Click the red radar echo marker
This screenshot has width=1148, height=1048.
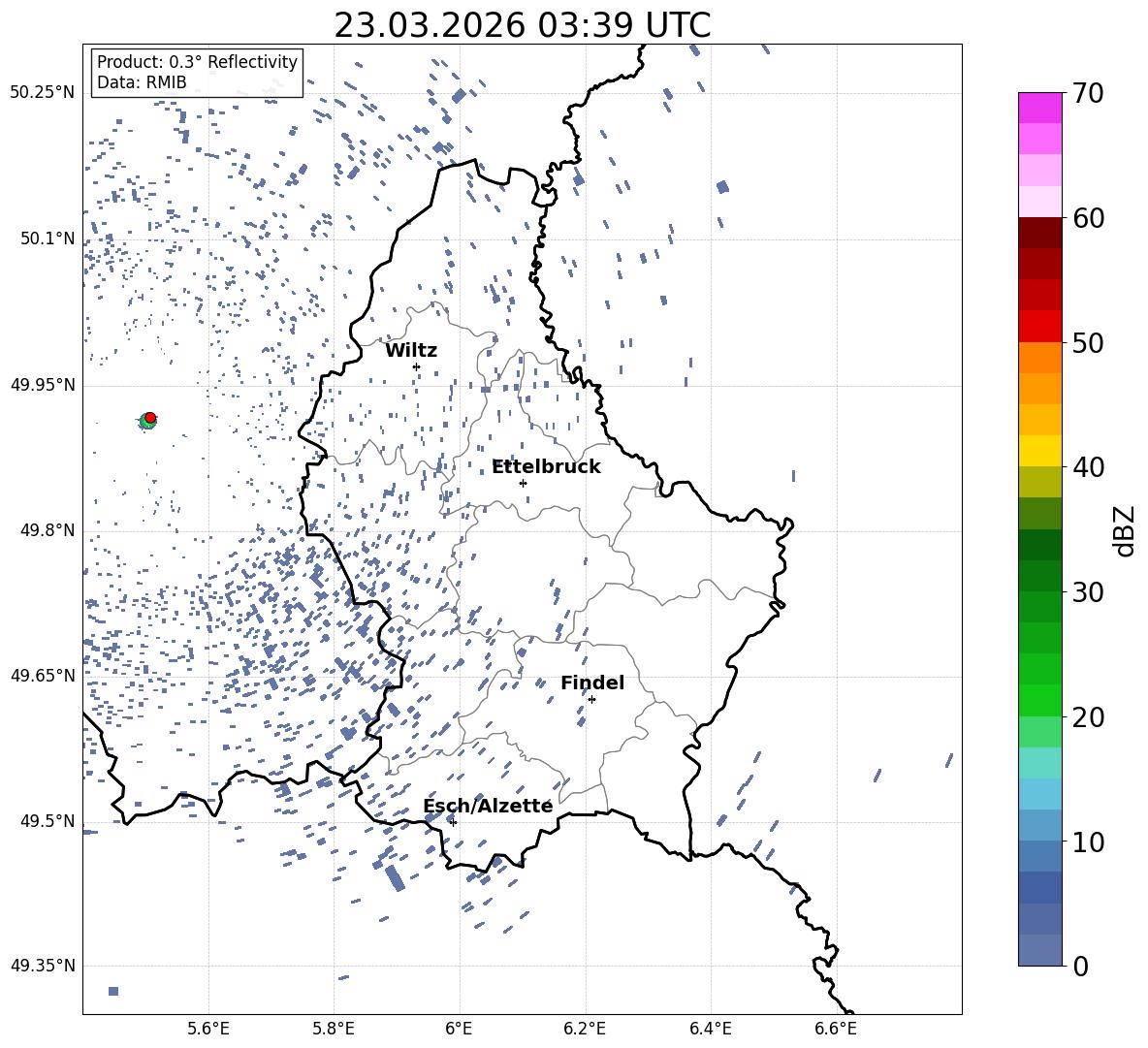[150, 418]
